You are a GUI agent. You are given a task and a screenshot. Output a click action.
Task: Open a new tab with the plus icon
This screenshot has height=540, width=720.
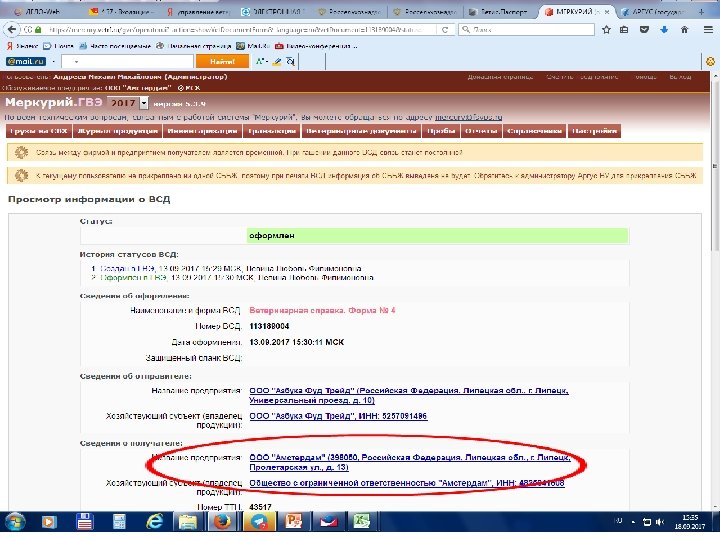pos(701,12)
